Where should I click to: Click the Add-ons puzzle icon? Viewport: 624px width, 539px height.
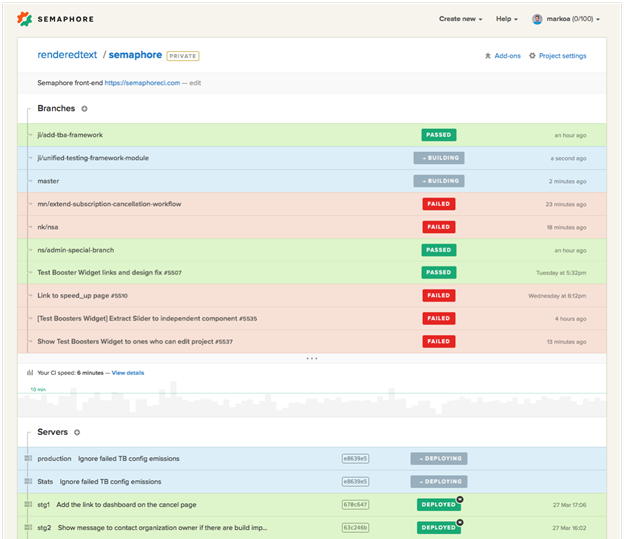(x=487, y=56)
